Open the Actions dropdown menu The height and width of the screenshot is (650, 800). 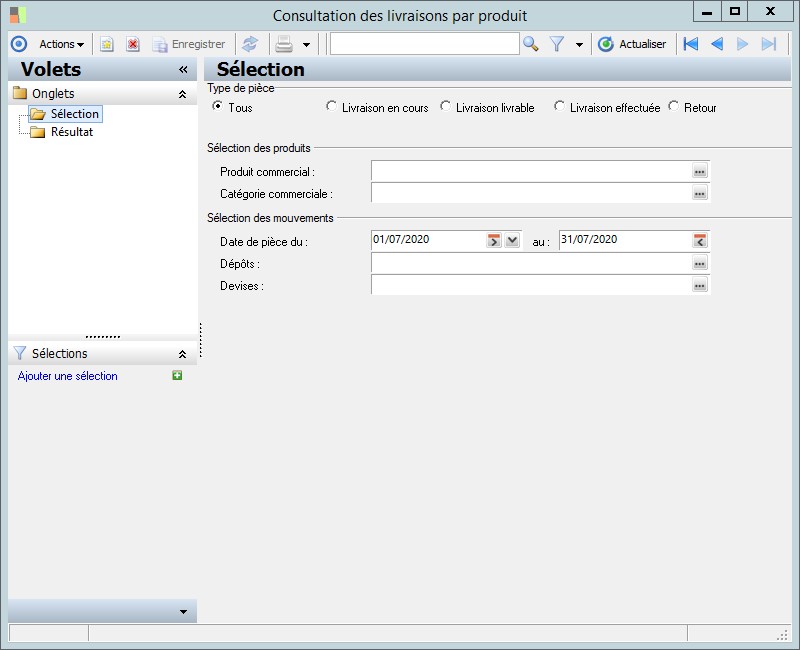[61, 44]
